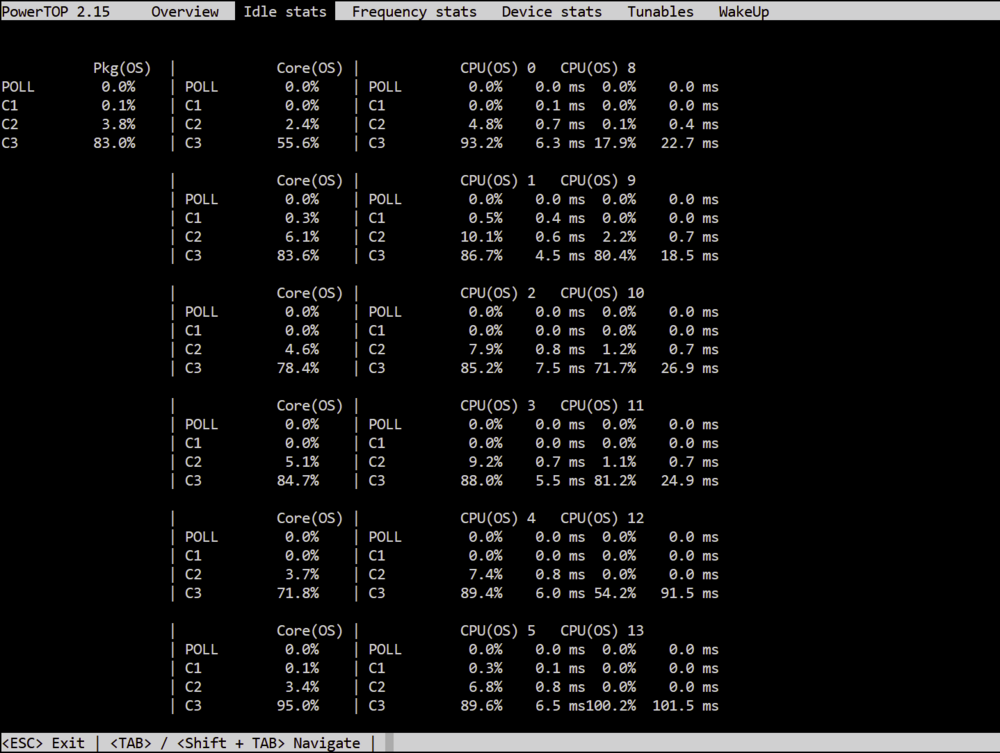Screen dimensions: 1000x753
Task: Click CPU 1 C3 value 86.7%
Action: [x=482, y=256]
